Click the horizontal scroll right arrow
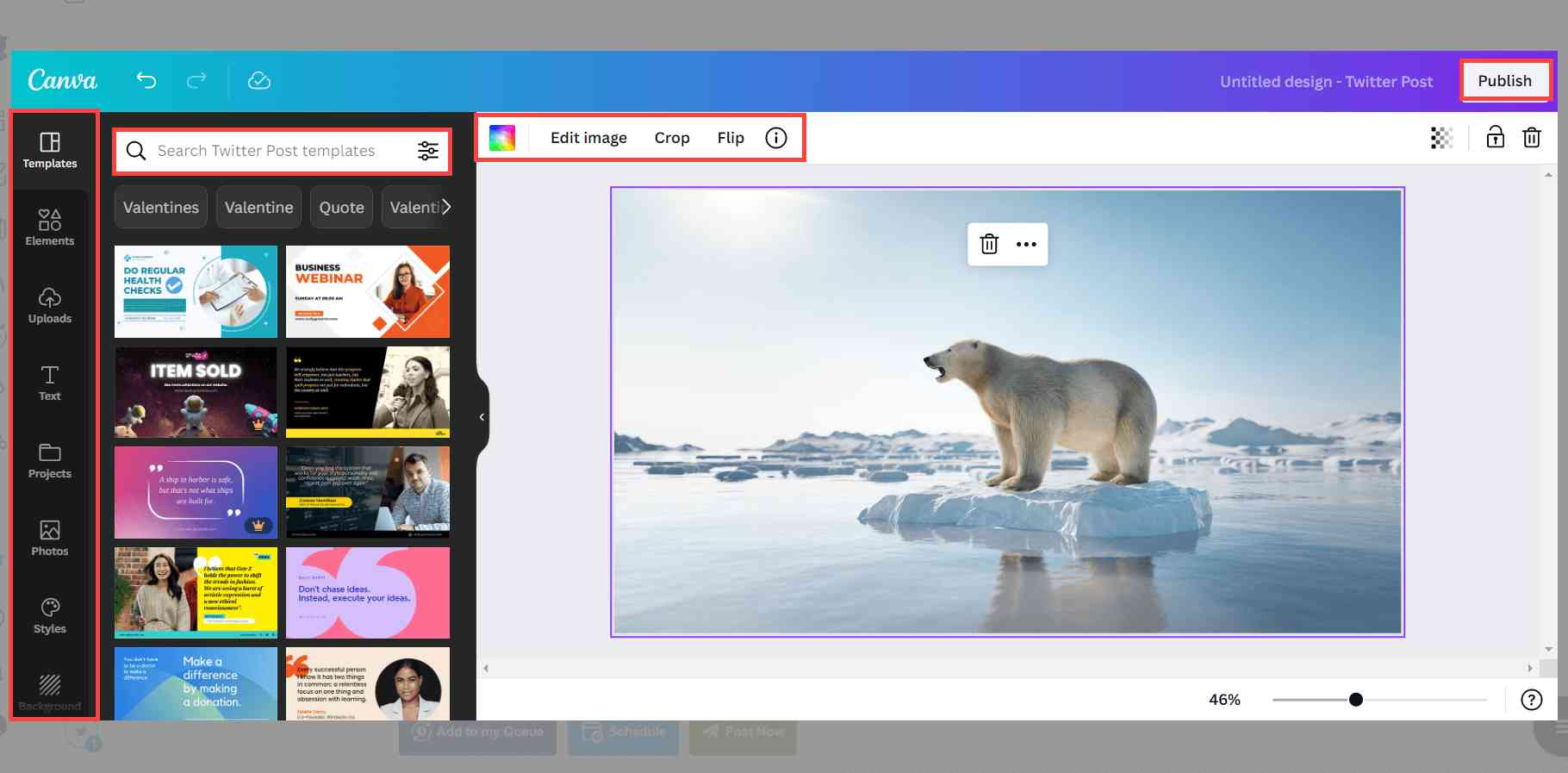The height and width of the screenshot is (773, 1568). click(x=1530, y=668)
